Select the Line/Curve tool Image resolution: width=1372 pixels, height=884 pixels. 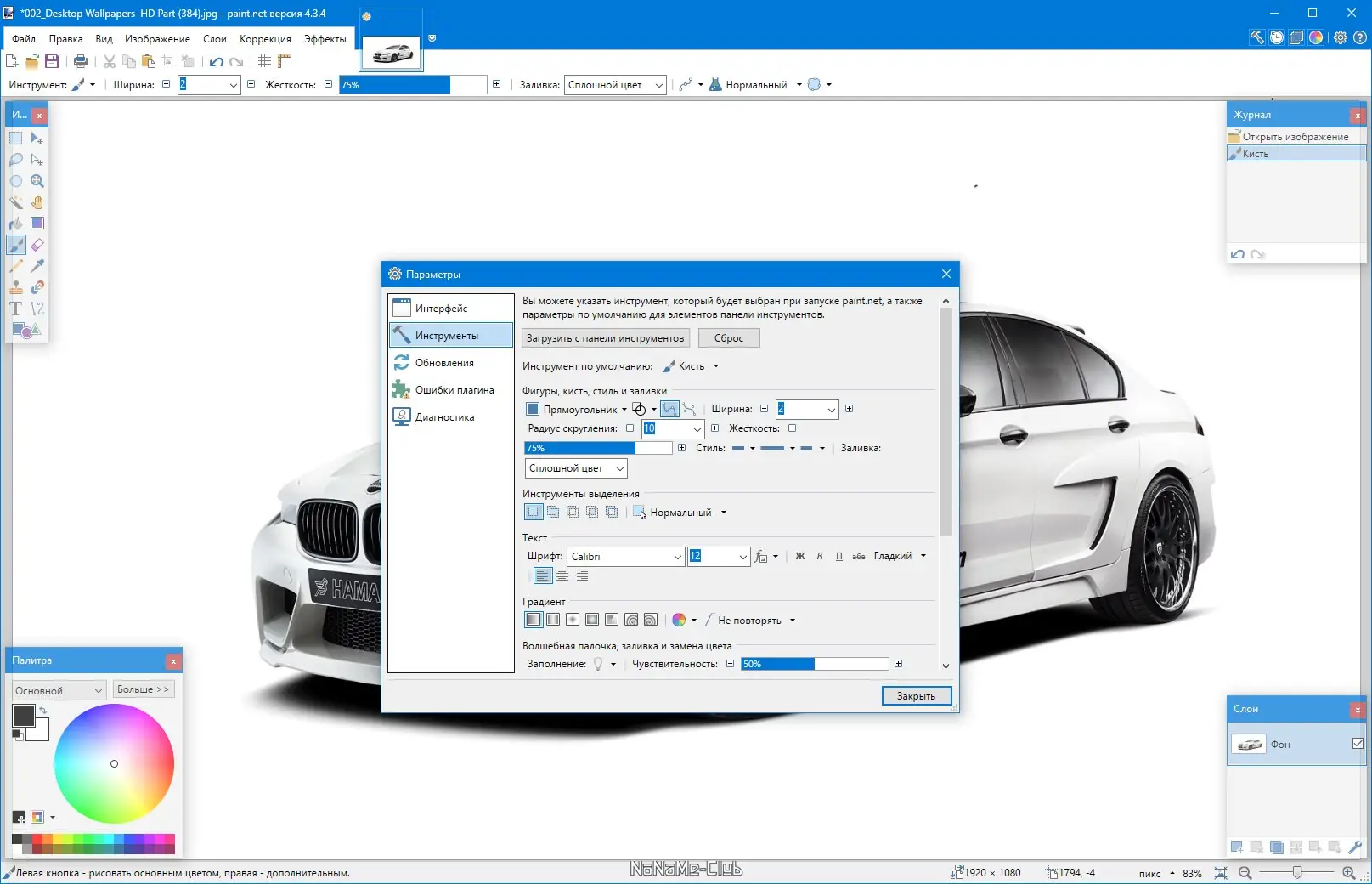click(37, 309)
